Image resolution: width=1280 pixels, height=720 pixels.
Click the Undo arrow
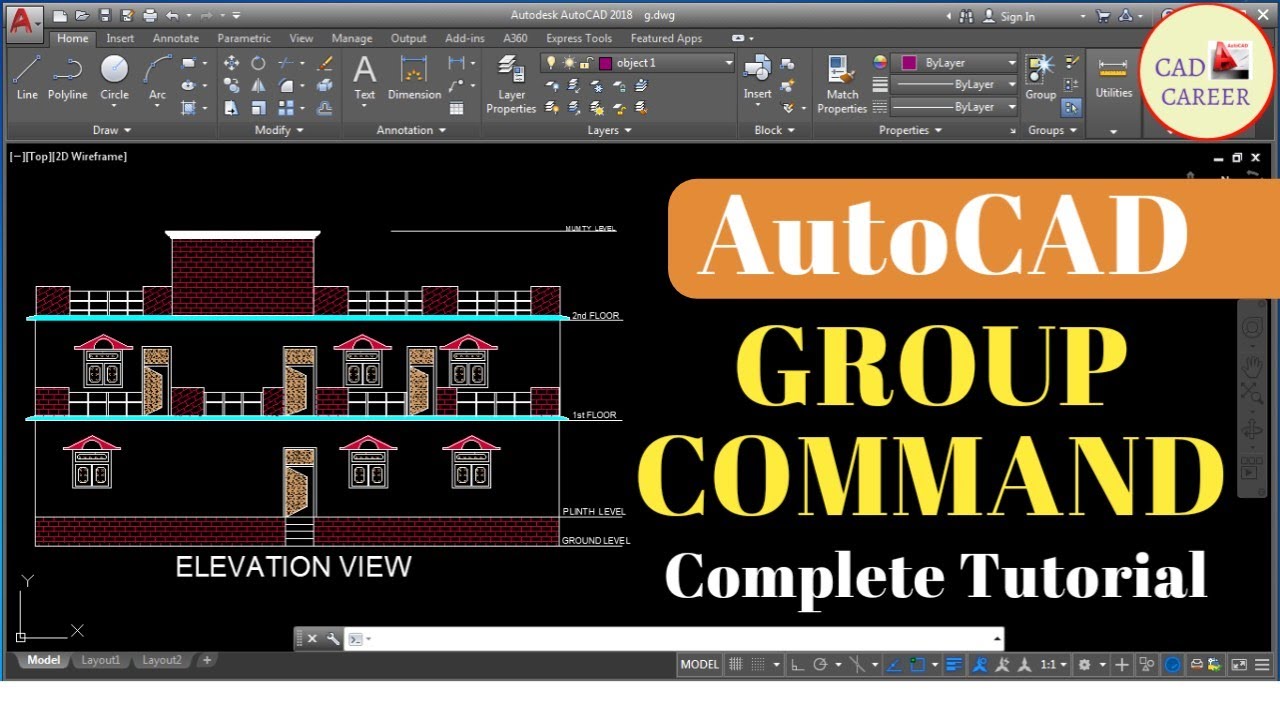(x=173, y=16)
